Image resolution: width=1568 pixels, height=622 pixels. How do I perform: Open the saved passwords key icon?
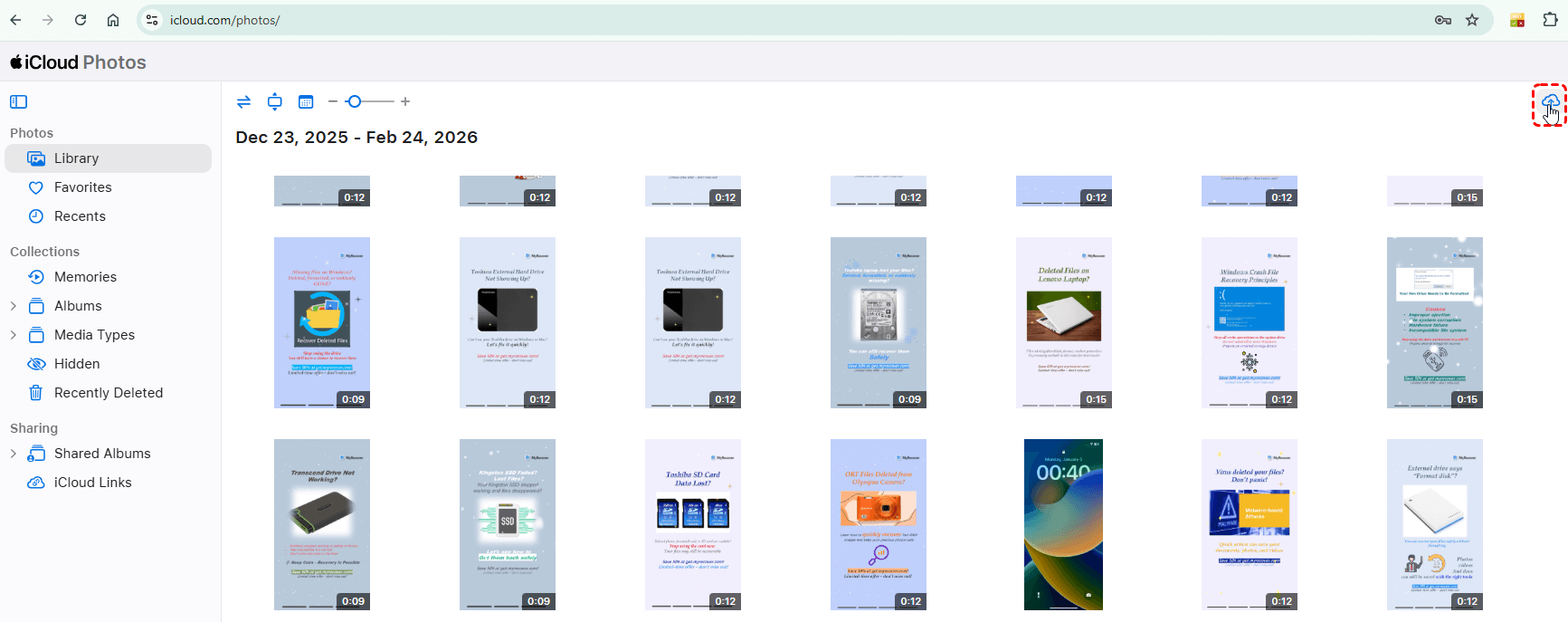(1443, 20)
